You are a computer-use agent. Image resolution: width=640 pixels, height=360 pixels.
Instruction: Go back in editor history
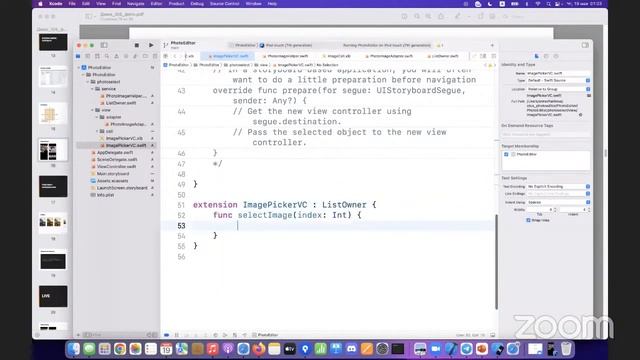click(175, 56)
